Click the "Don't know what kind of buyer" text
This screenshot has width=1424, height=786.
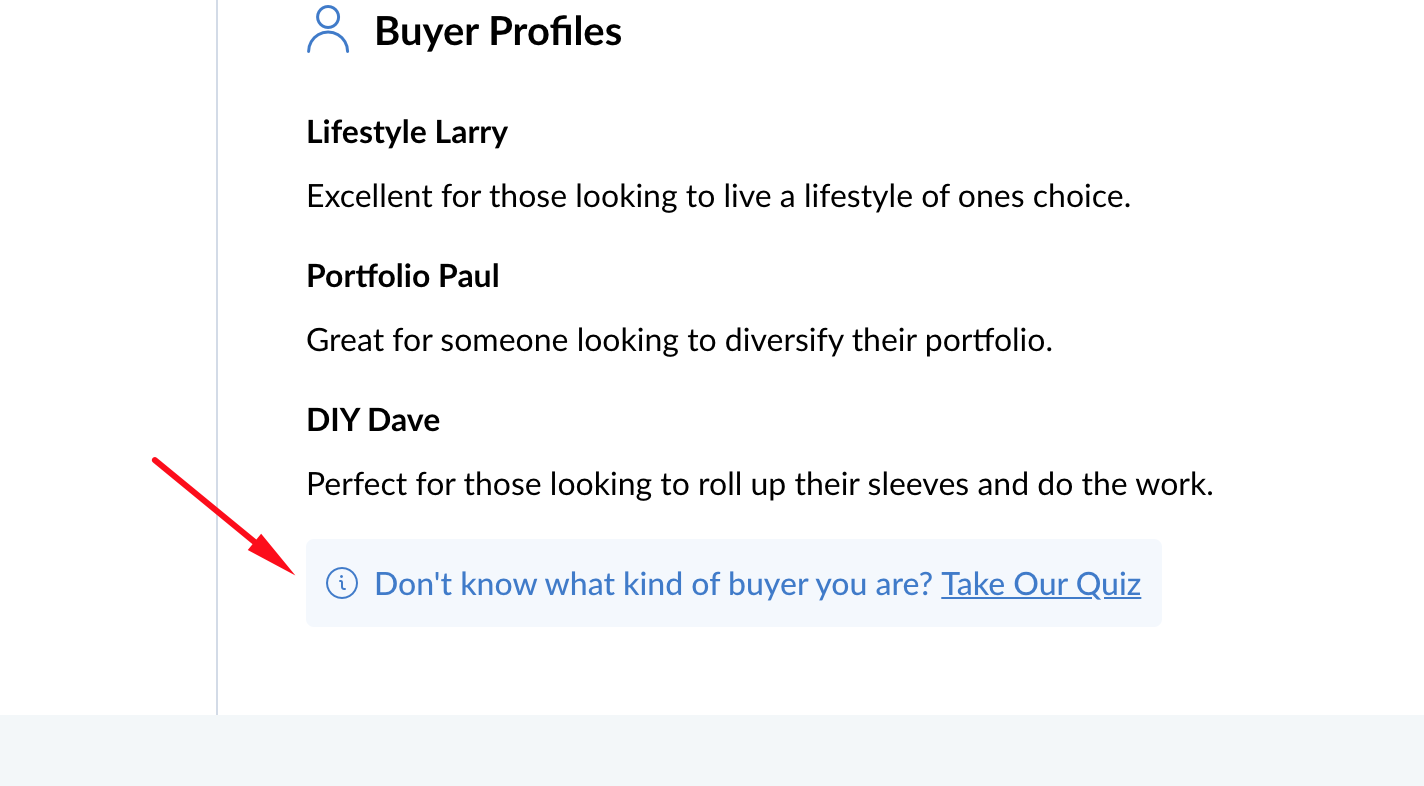[x=653, y=584]
